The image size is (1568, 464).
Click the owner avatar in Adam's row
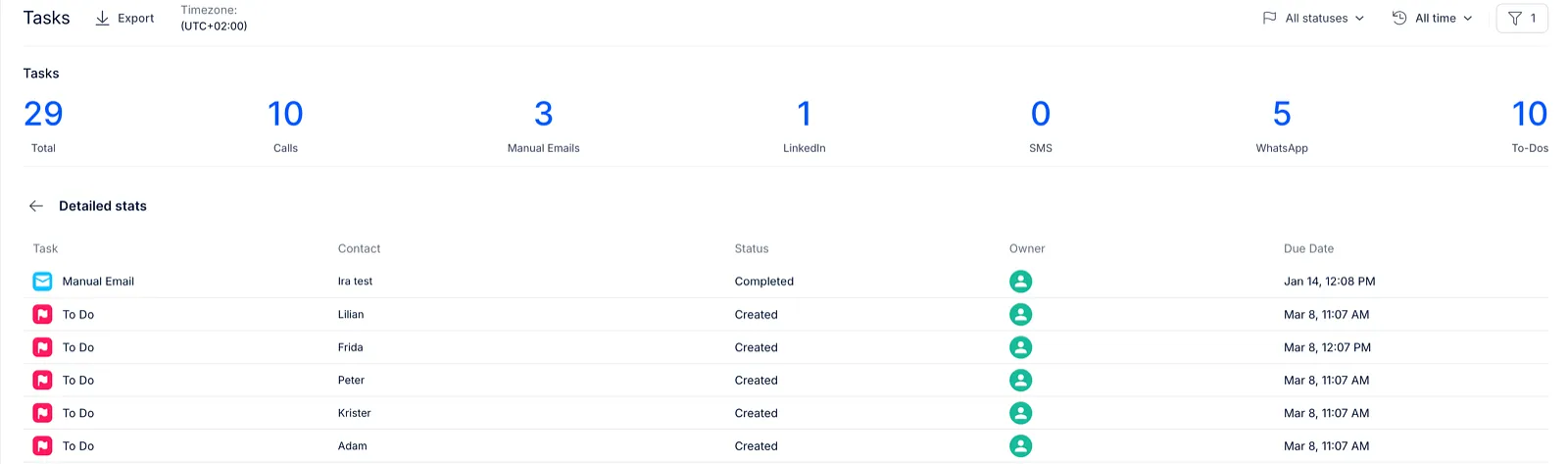[1020, 446]
